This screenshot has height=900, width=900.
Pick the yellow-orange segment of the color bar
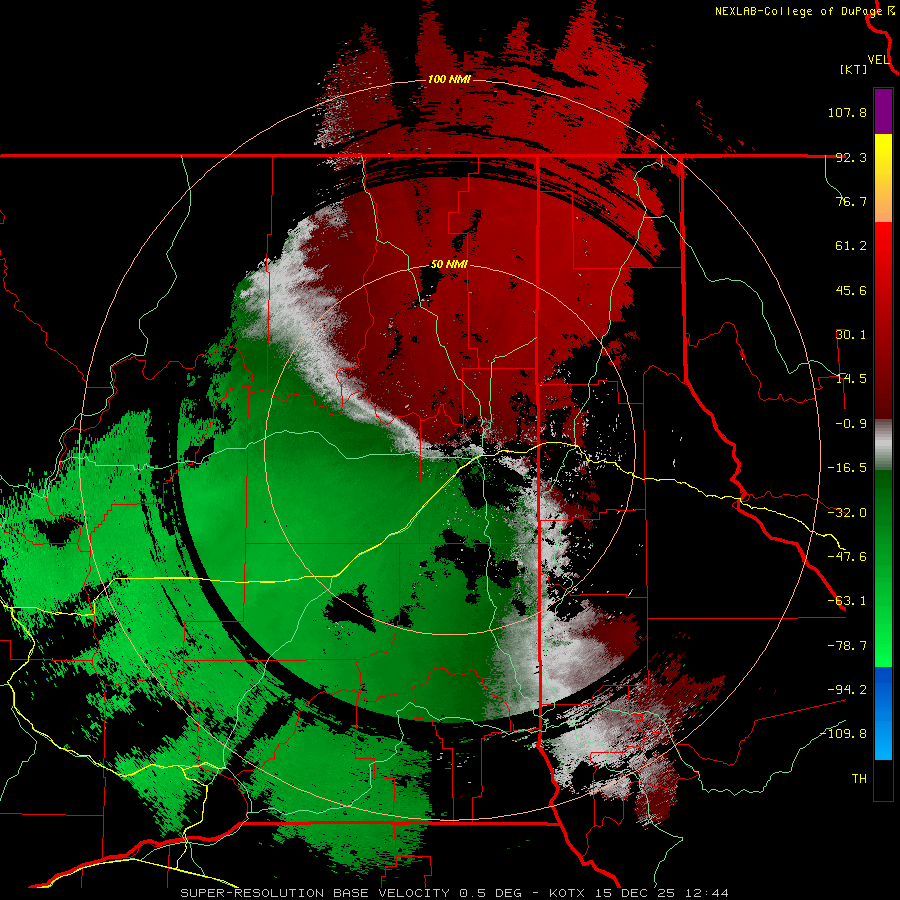pyautogui.click(x=883, y=178)
